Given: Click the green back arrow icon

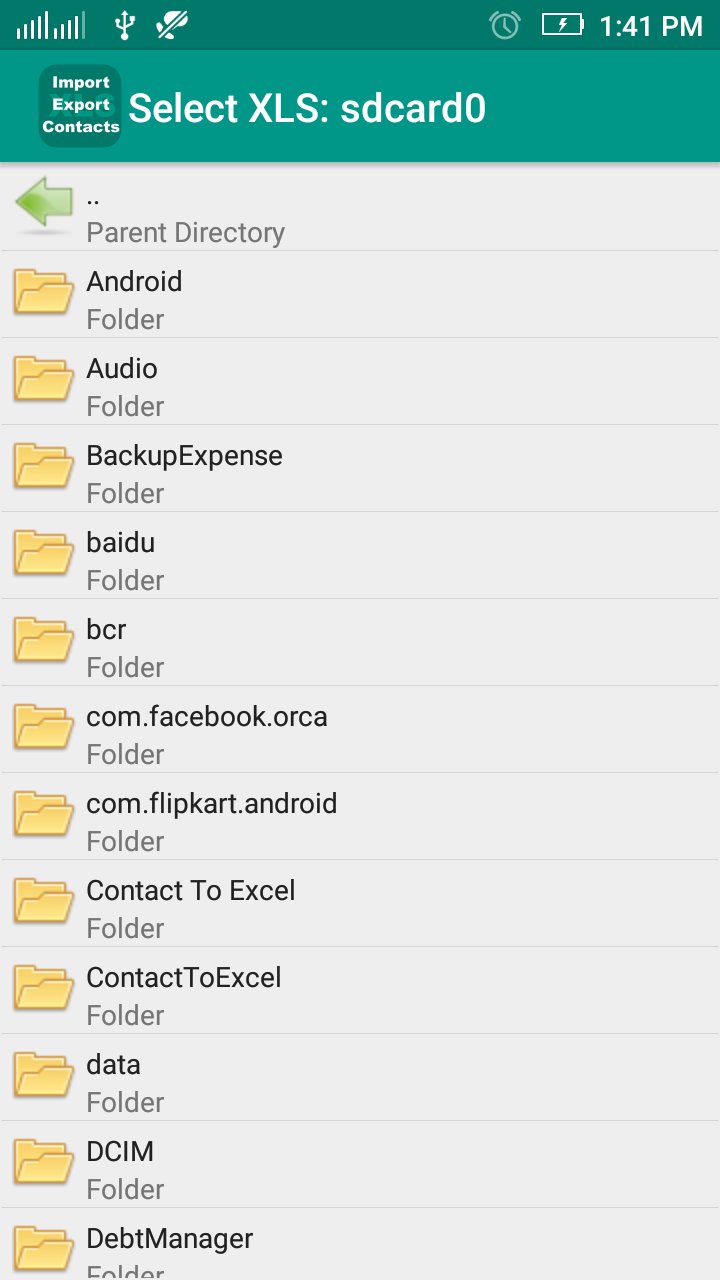Looking at the screenshot, I should click(x=44, y=205).
